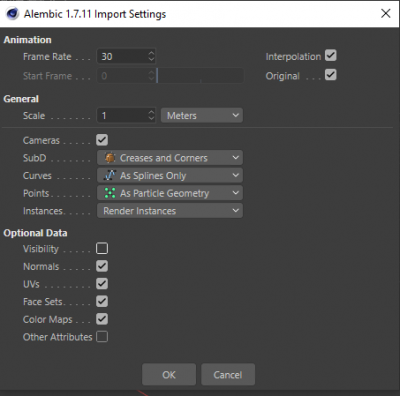Screen dimensions: 400x396
Task: Expand the Render Instances dropdown
Action: (x=170, y=211)
